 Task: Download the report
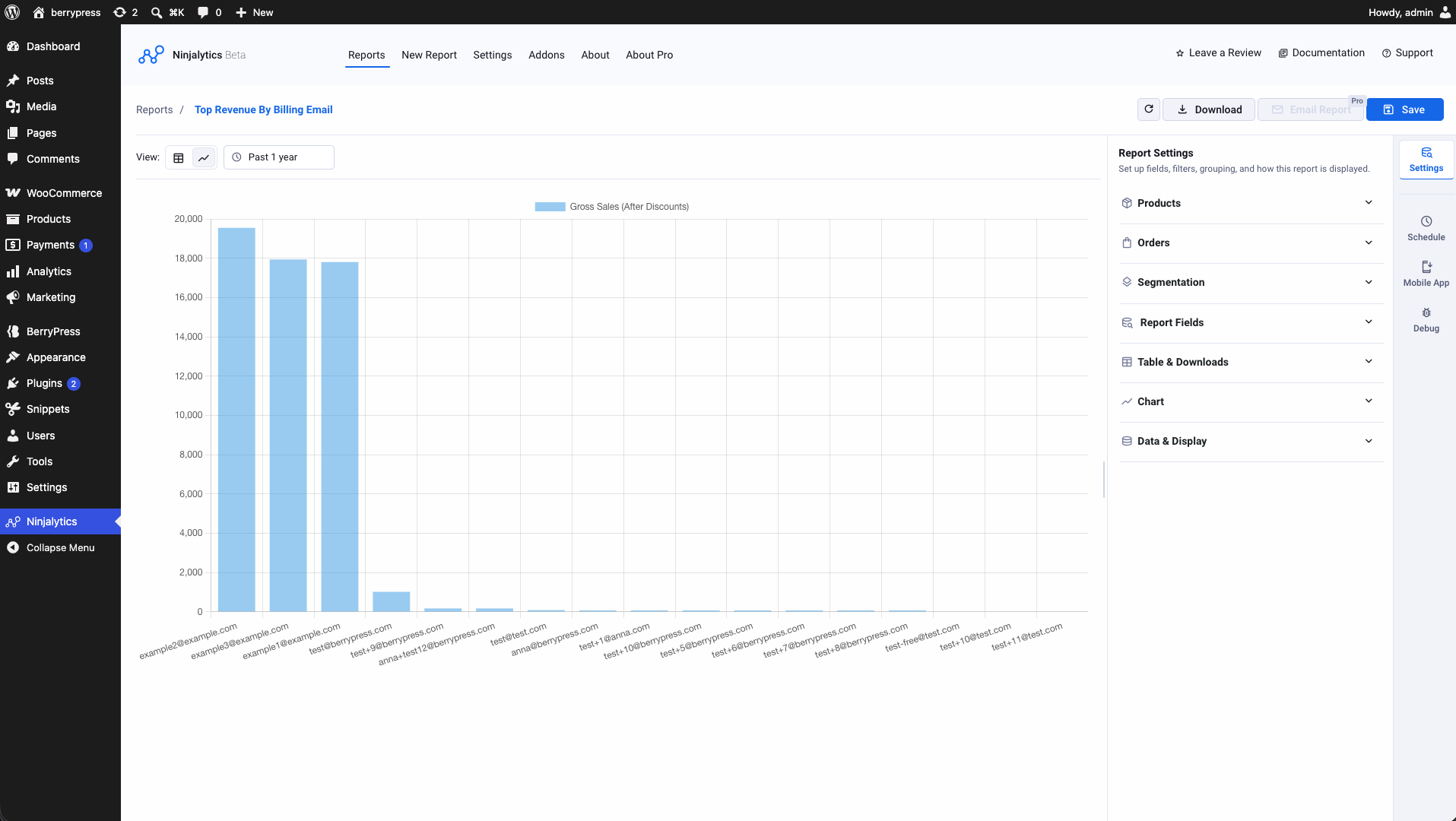pos(1209,109)
